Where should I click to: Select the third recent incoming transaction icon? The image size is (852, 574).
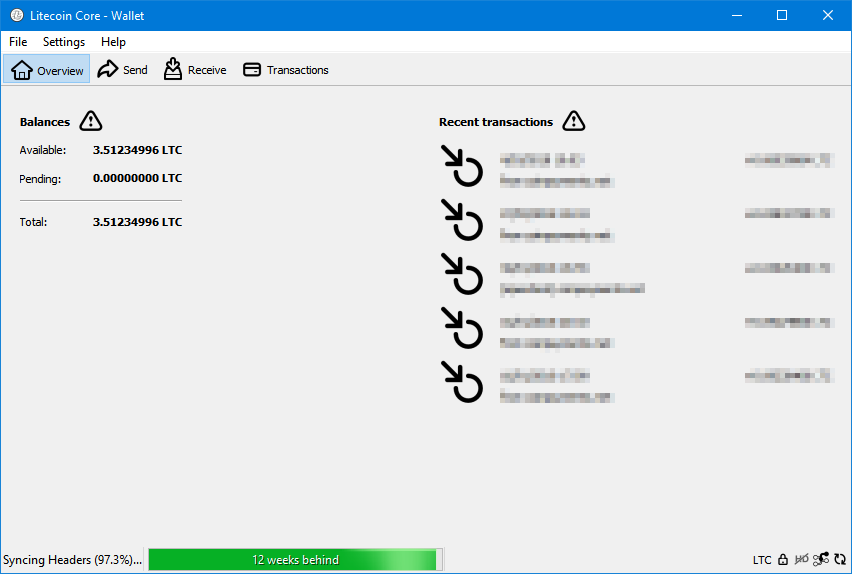click(x=461, y=274)
